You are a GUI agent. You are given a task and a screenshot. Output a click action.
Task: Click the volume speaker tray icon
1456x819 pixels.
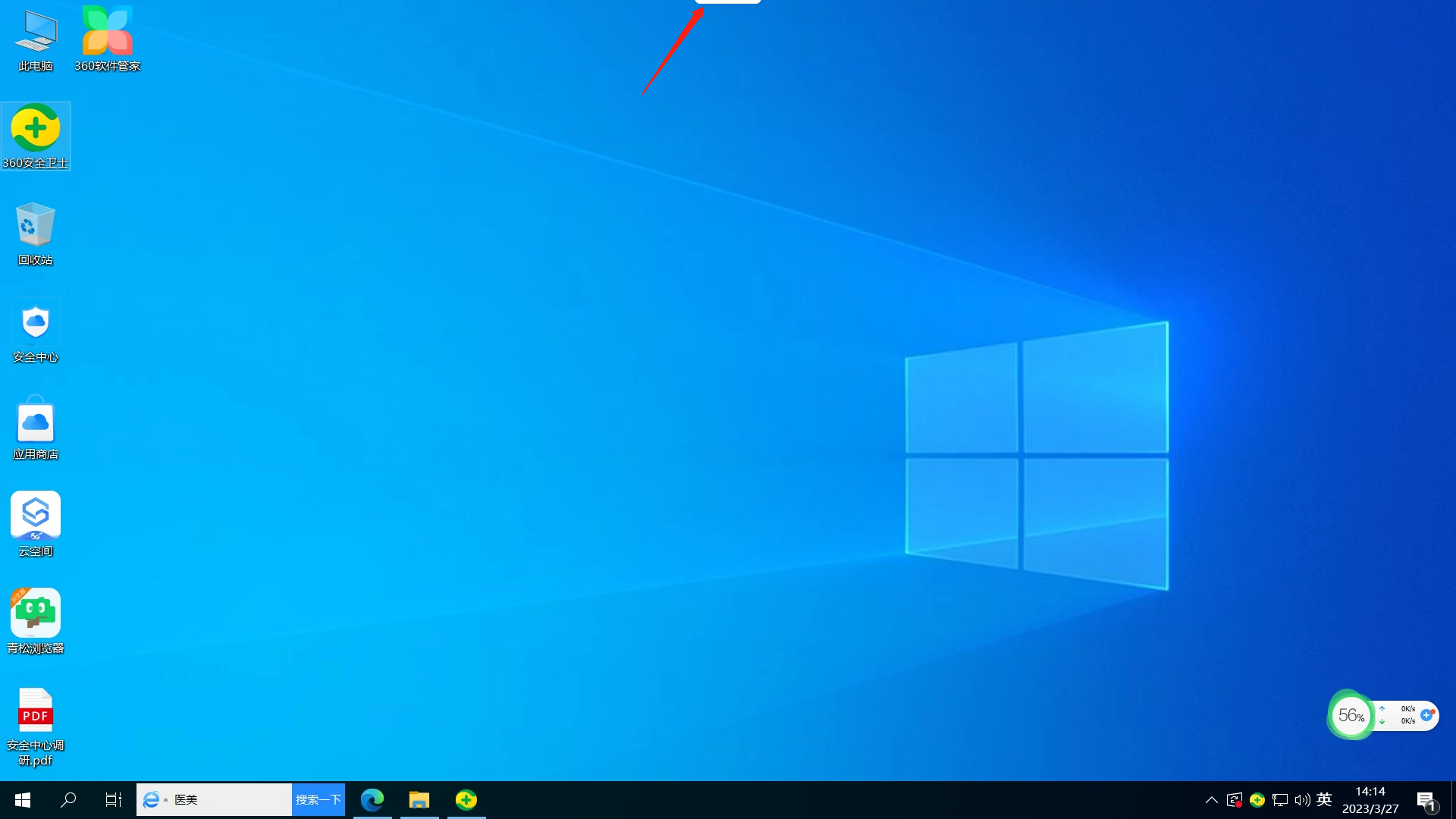point(1302,800)
